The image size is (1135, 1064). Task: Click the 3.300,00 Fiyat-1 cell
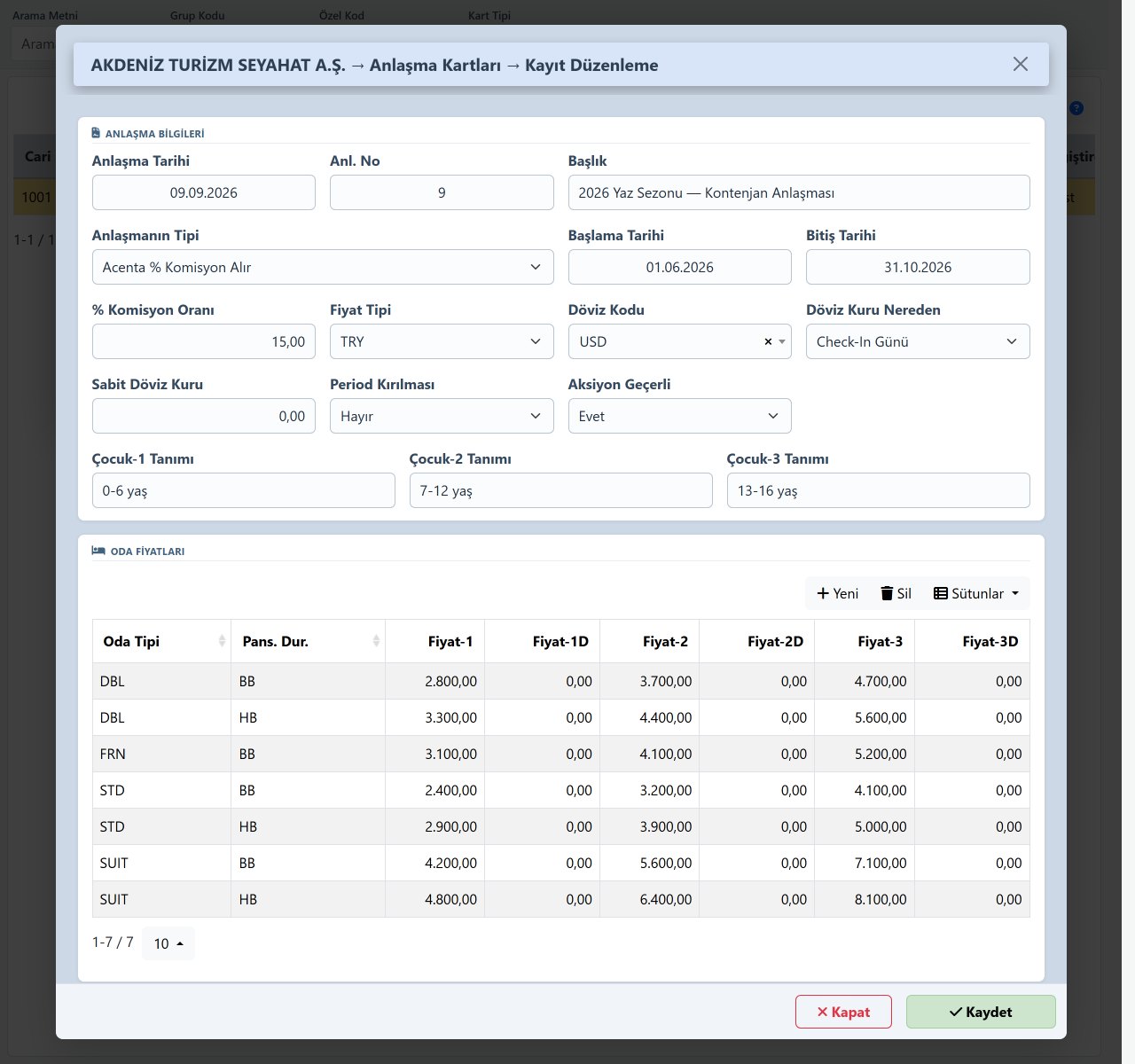coord(434,717)
